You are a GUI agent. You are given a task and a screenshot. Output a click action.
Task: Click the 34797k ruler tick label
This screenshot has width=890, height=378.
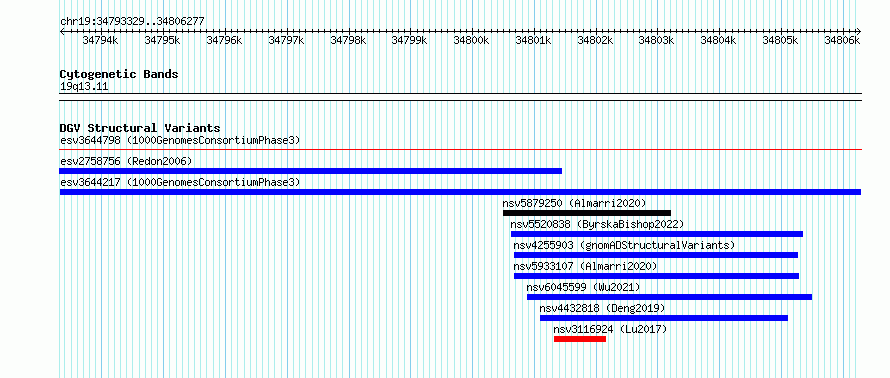coord(286,40)
